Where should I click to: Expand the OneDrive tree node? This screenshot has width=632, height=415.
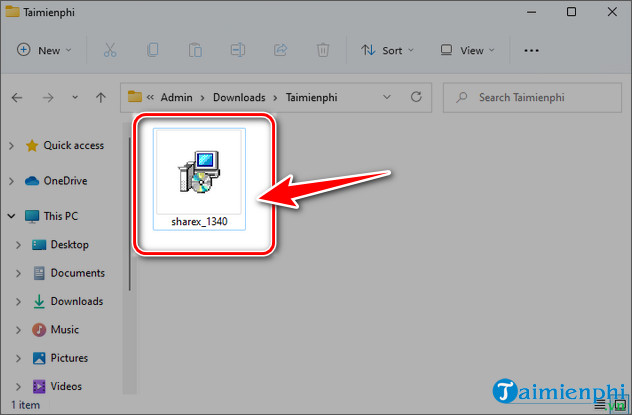tap(12, 181)
